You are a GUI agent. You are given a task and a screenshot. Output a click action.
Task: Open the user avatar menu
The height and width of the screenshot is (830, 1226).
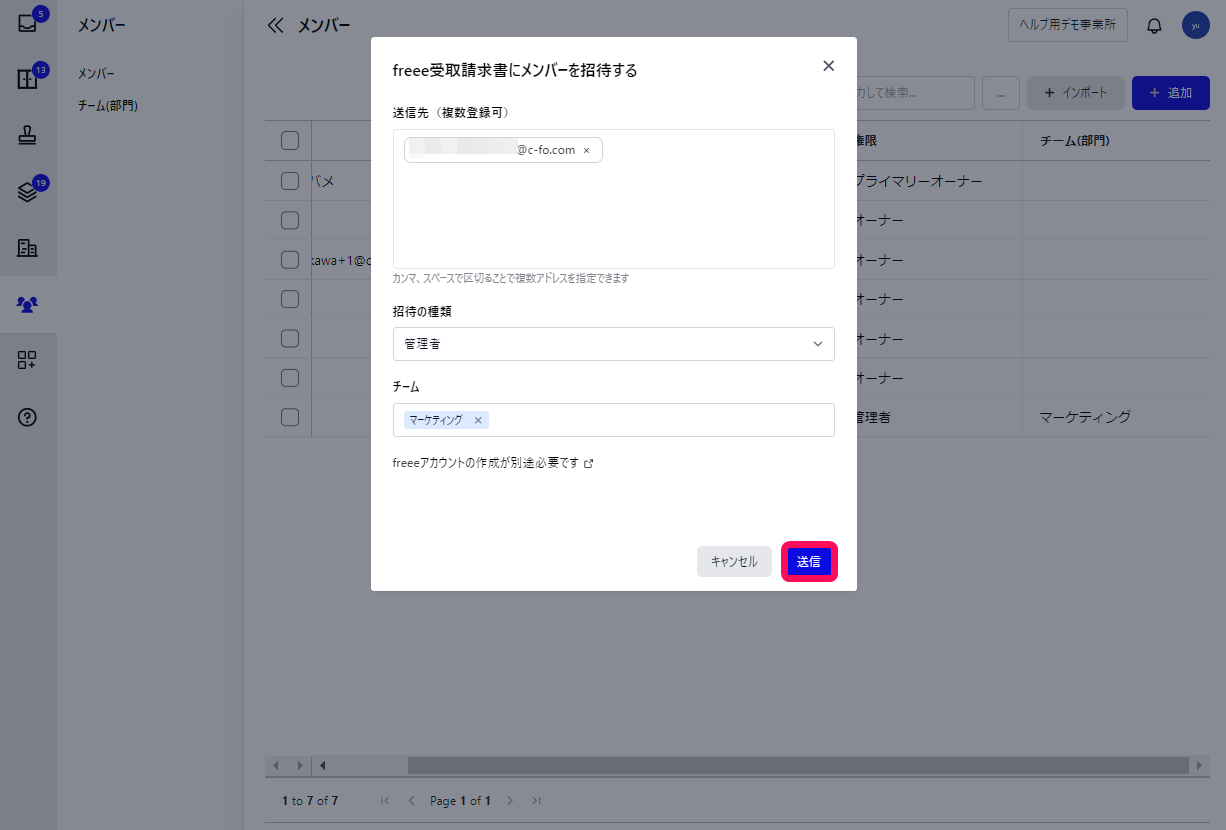coord(1196,26)
